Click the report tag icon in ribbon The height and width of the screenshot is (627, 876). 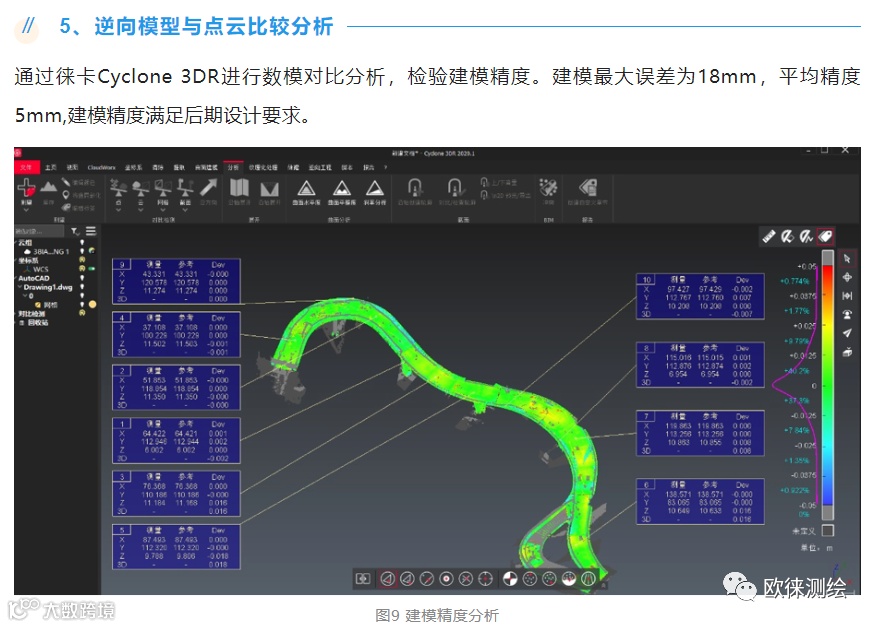pyautogui.click(x=588, y=187)
